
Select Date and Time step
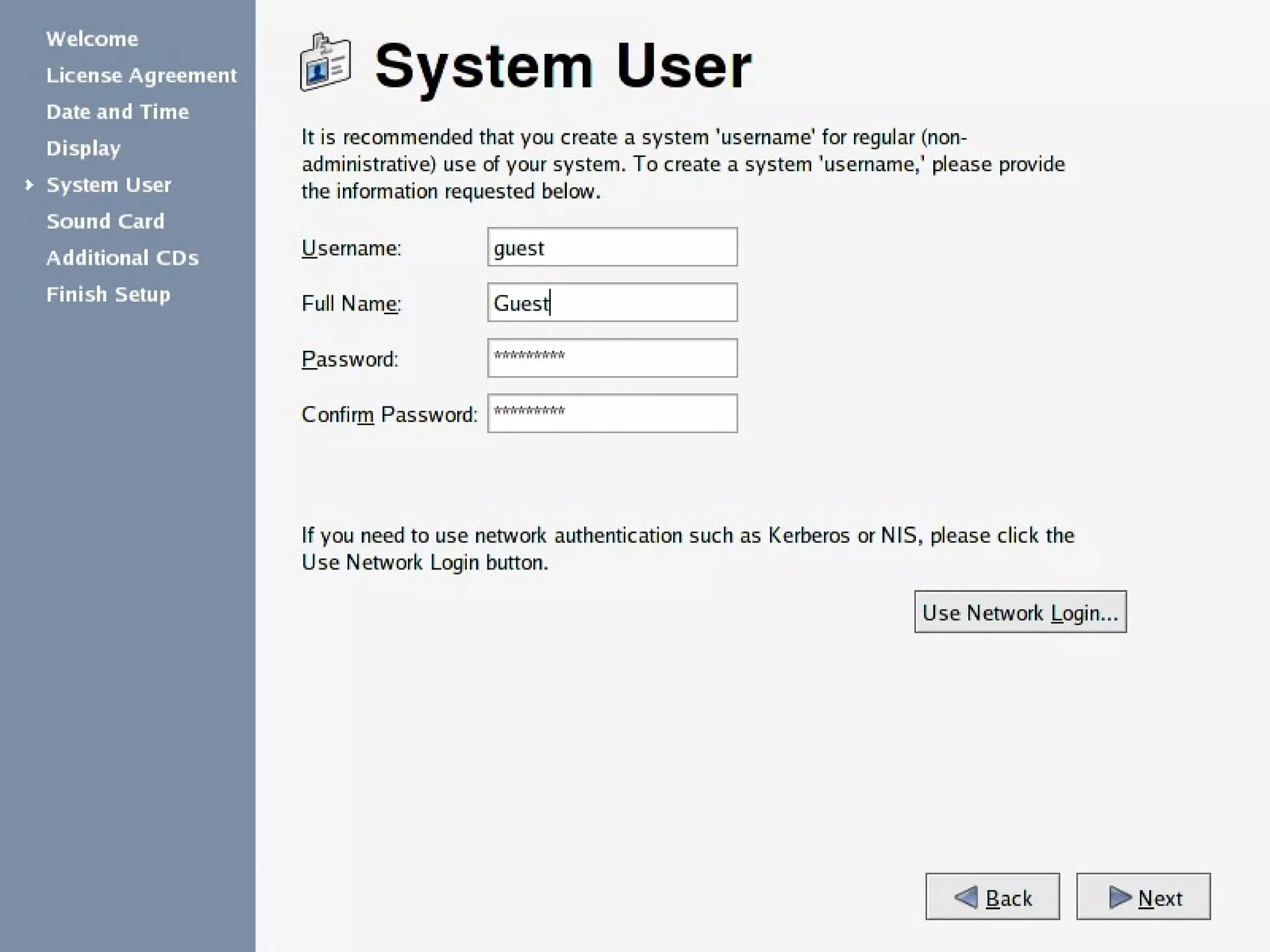117,112
